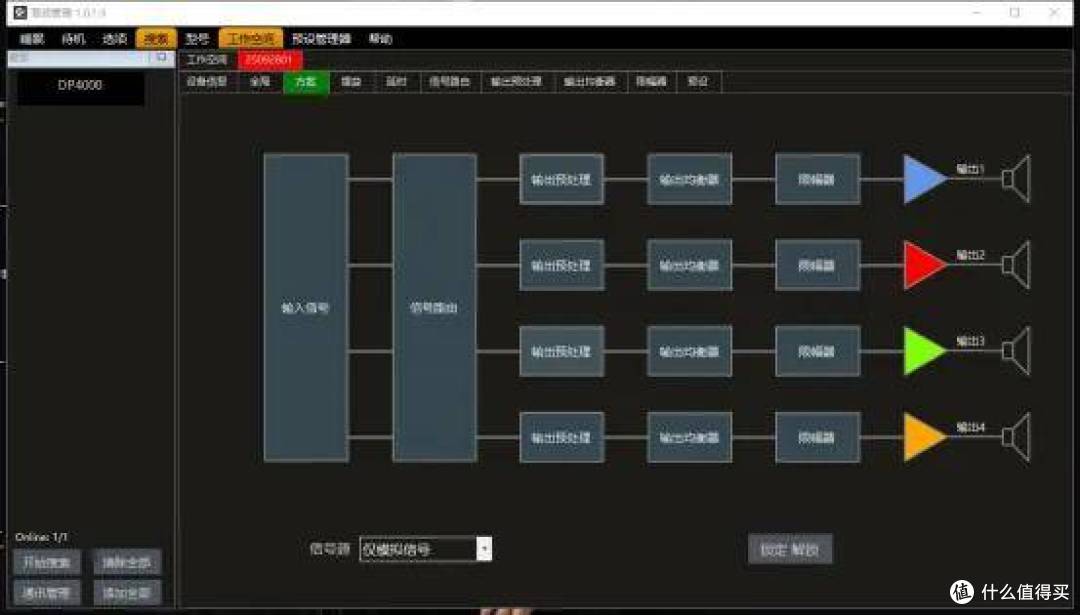
Task: Switch to the 增益 gain tab
Action: point(351,82)
